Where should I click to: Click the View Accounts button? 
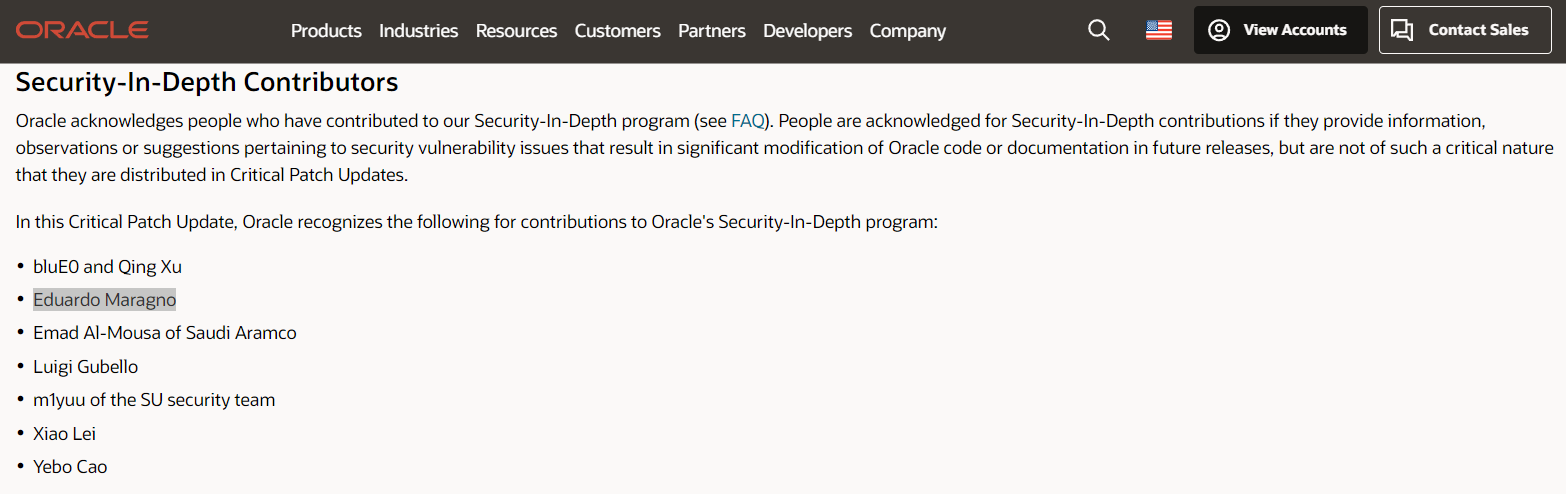point(1280,30)
